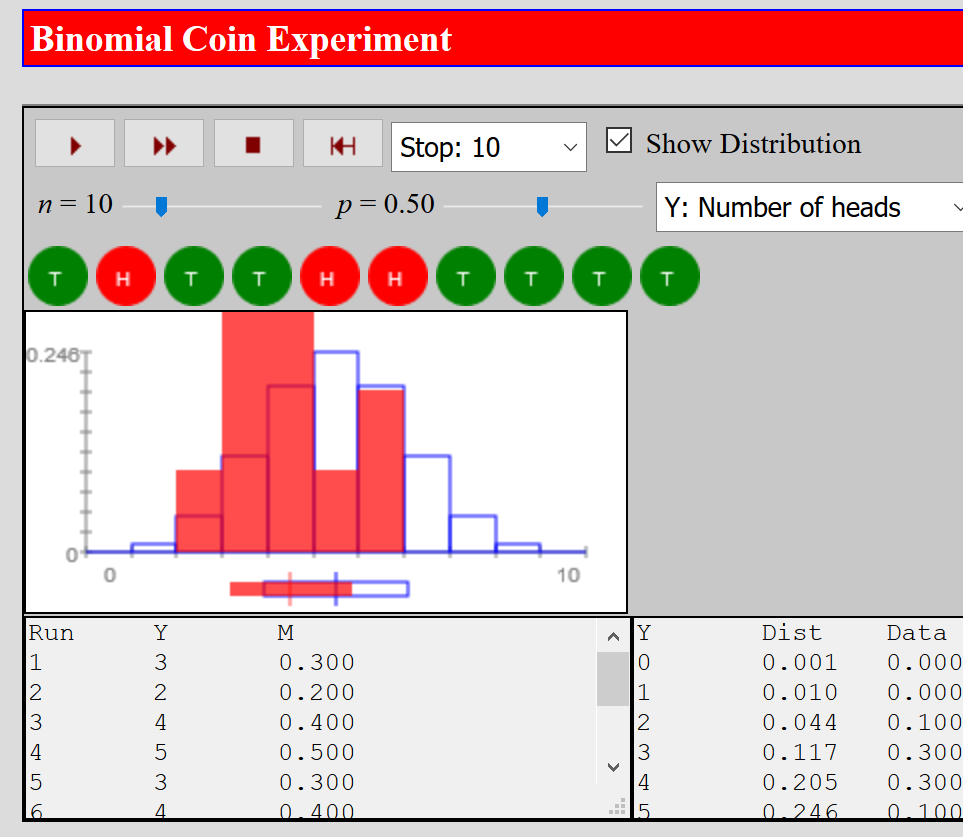Click the 0.246 axis label on the graph
Screen dimensions: 963x837
click(53, 355)
